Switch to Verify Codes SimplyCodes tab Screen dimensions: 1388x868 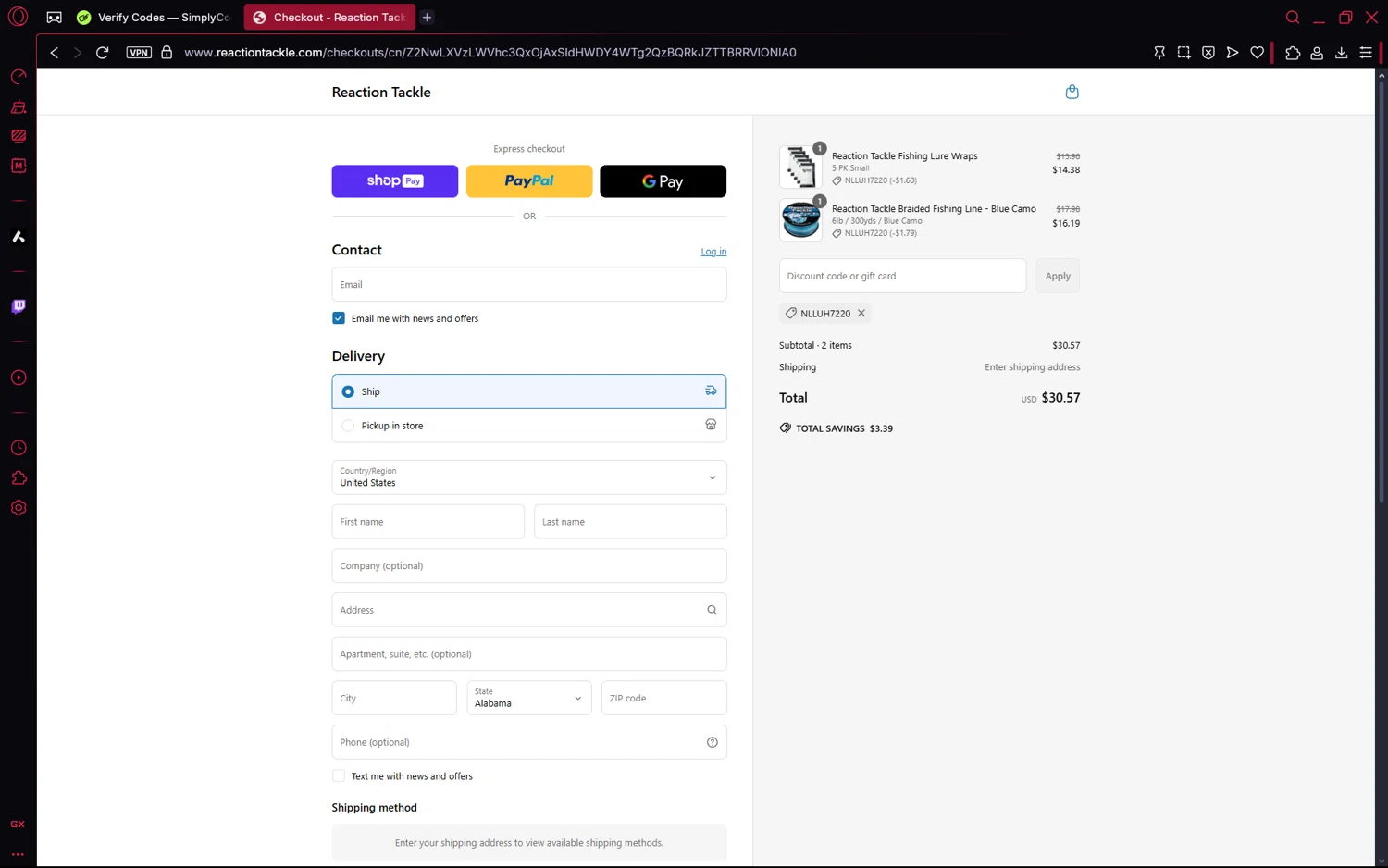pyautogui.click(x=155, y=18)
